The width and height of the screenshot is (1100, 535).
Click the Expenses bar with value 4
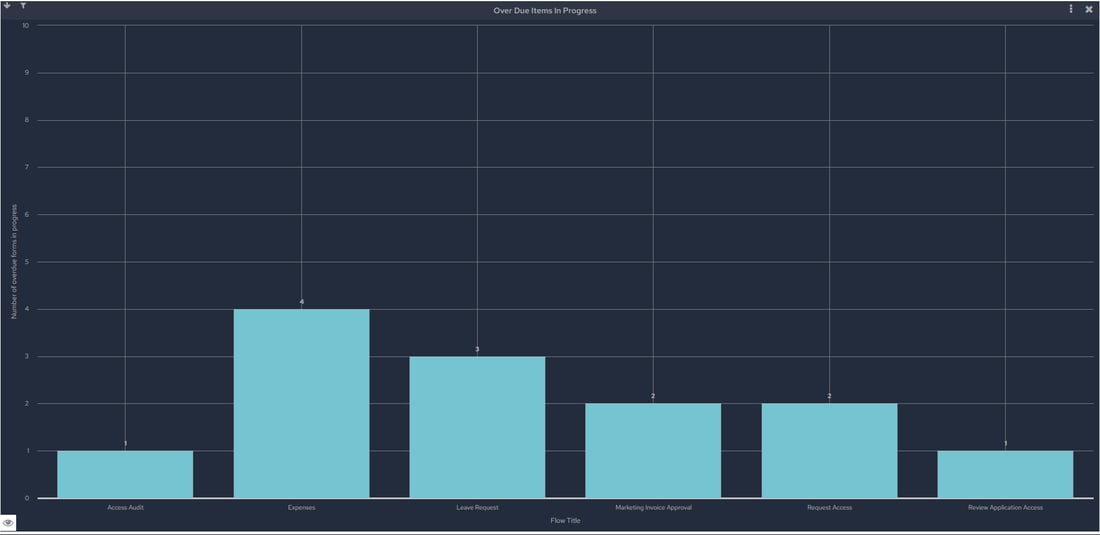pos(301,403)
